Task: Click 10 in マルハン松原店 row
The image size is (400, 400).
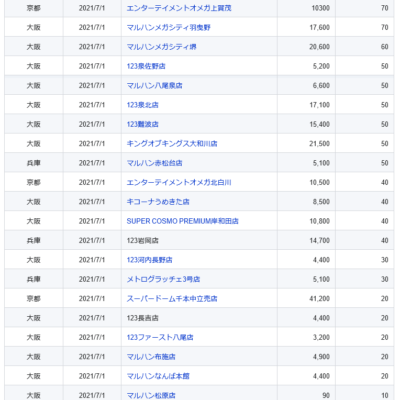Action: (x=385, y=395)
